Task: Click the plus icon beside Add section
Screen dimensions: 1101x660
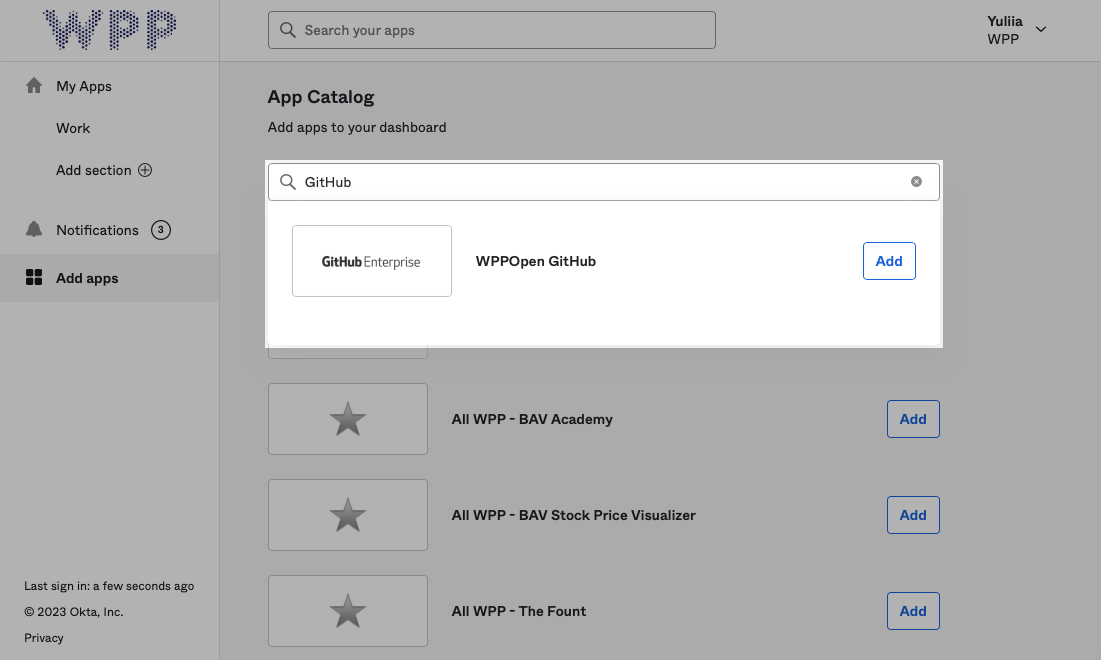Action: pos(145,170)
